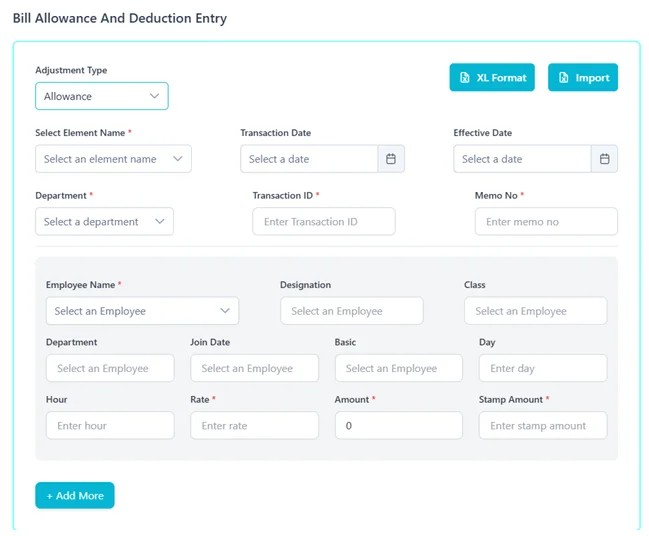The width and height of the screenshot is (649, 536).
Task: Select the Effective Date text field
Action: (x=521, y=159)
